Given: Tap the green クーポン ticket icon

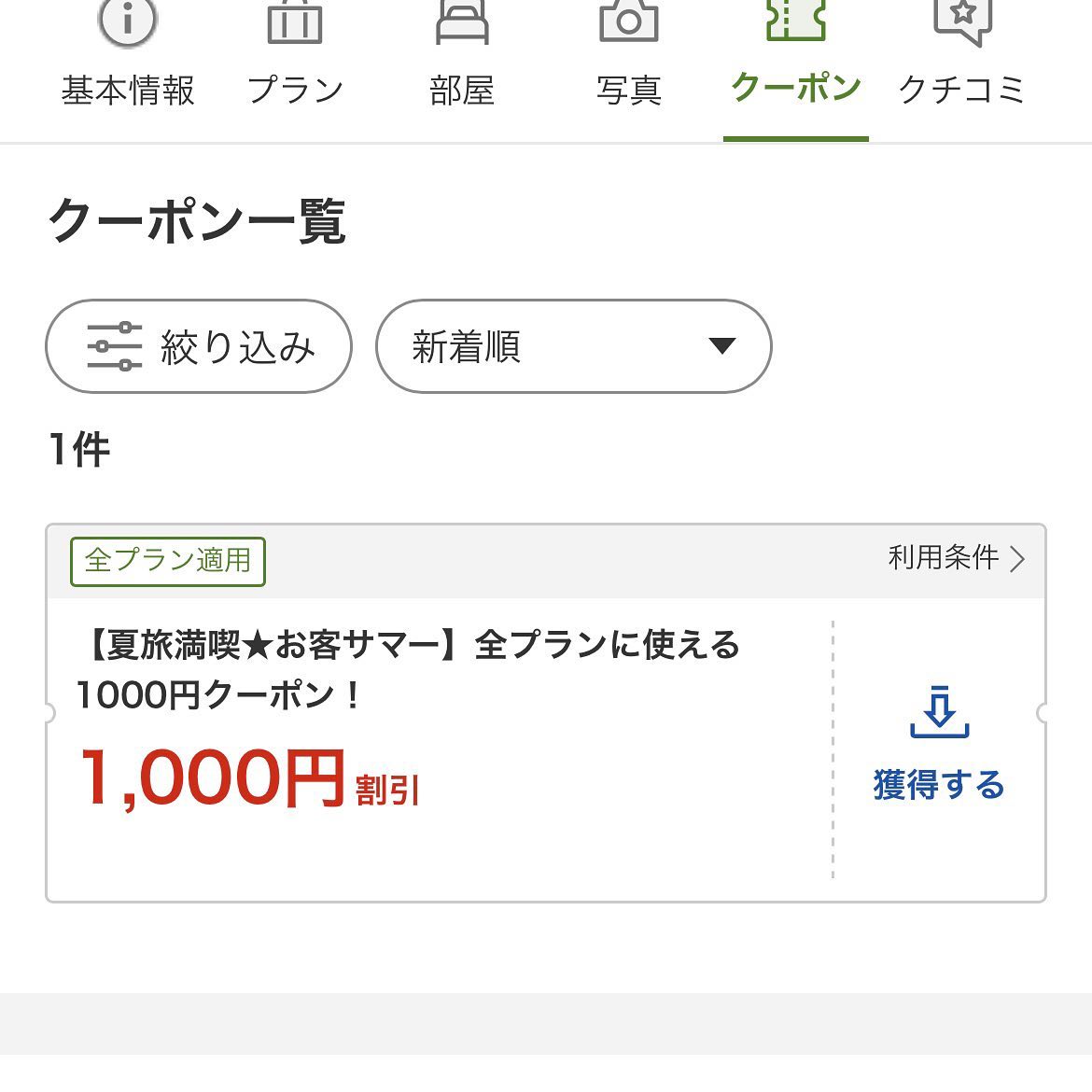Looking at the screenshot, I should [x=795, y=21].
